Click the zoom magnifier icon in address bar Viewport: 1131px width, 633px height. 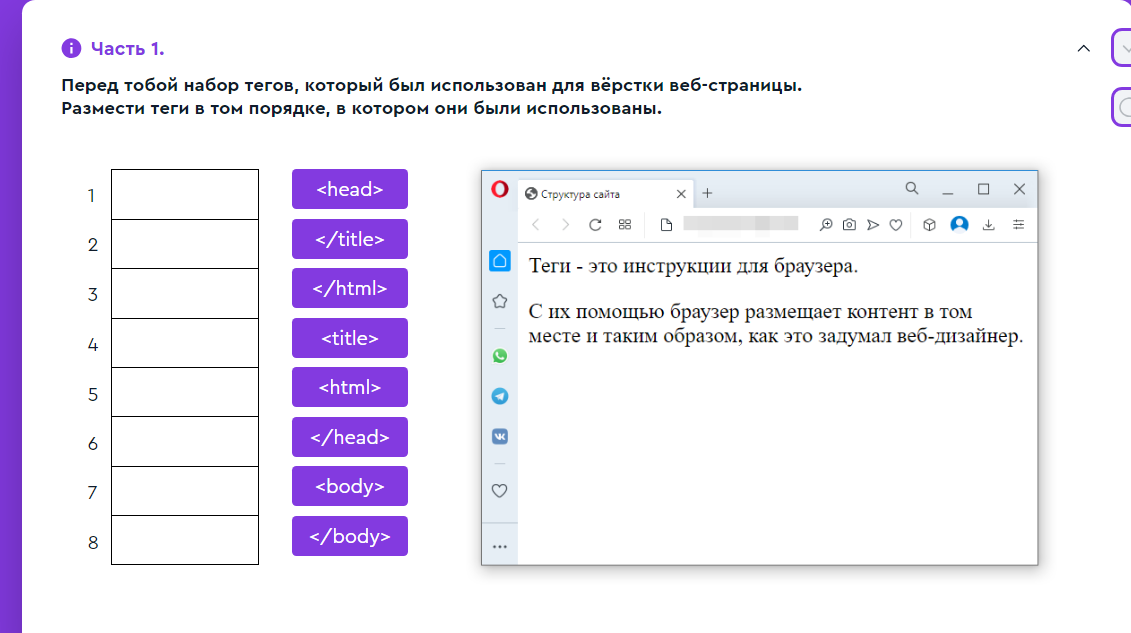click(x=826, y=225)
